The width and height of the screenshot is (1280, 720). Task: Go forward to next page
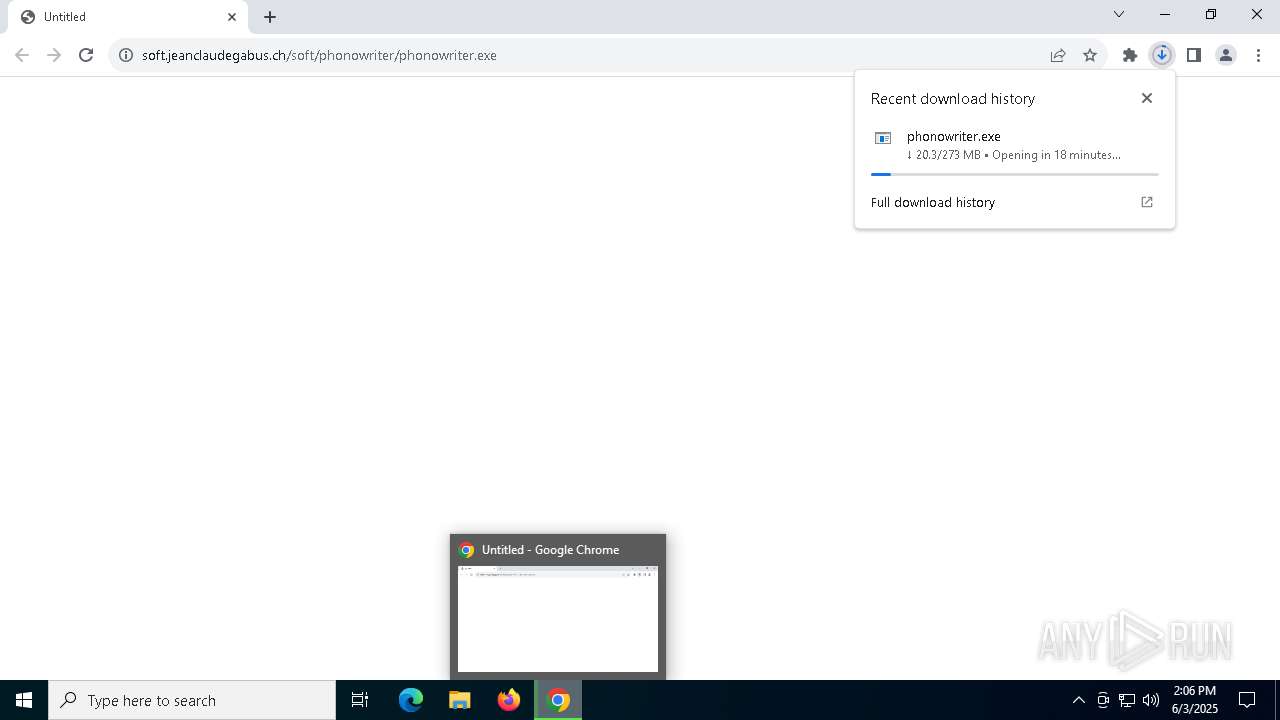tap(54, 55)
